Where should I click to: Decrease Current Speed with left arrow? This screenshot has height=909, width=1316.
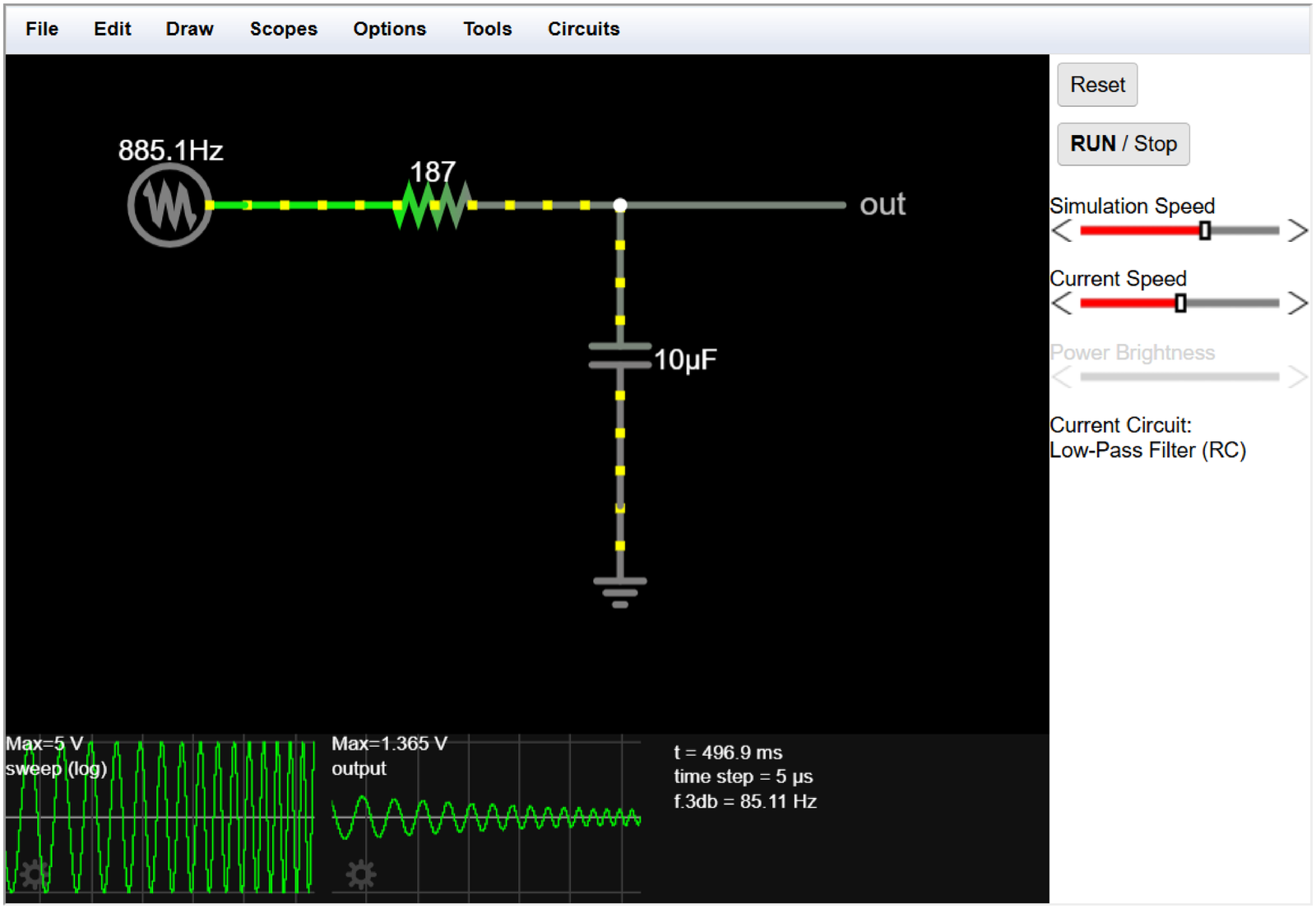tap(1062, 304)
